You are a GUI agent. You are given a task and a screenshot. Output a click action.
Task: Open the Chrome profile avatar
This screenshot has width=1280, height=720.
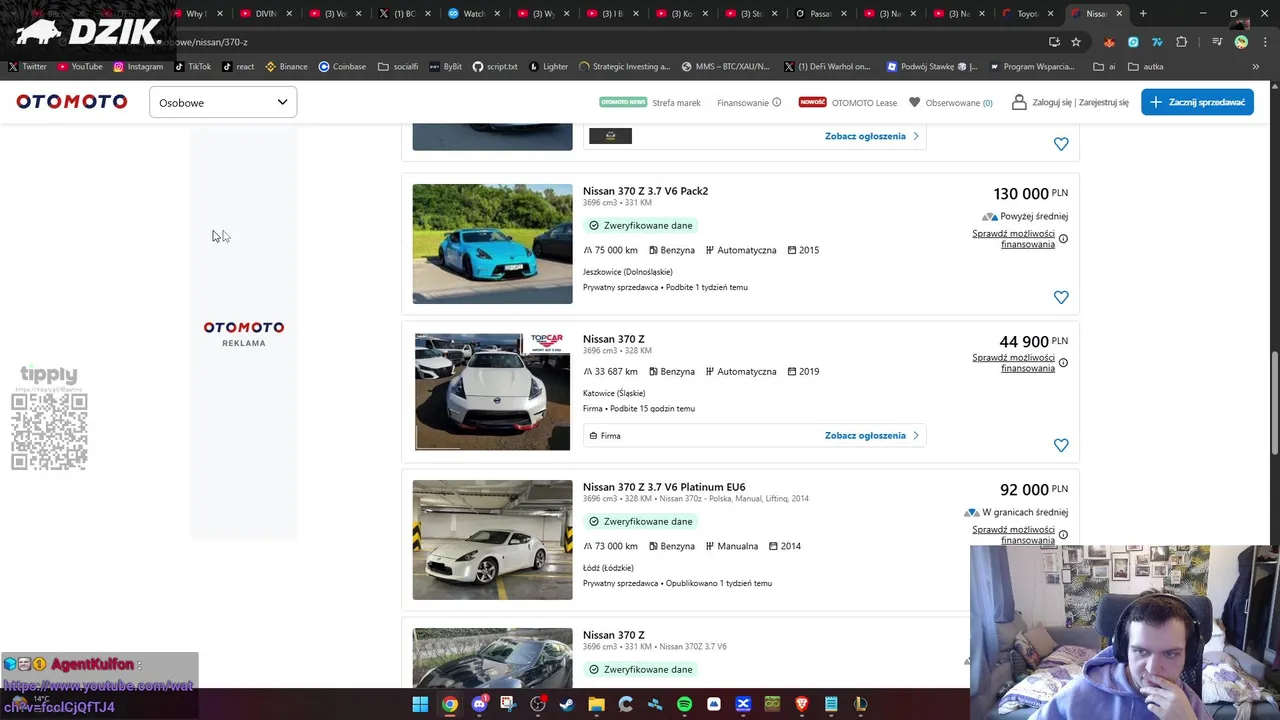tap(1241, 42)
